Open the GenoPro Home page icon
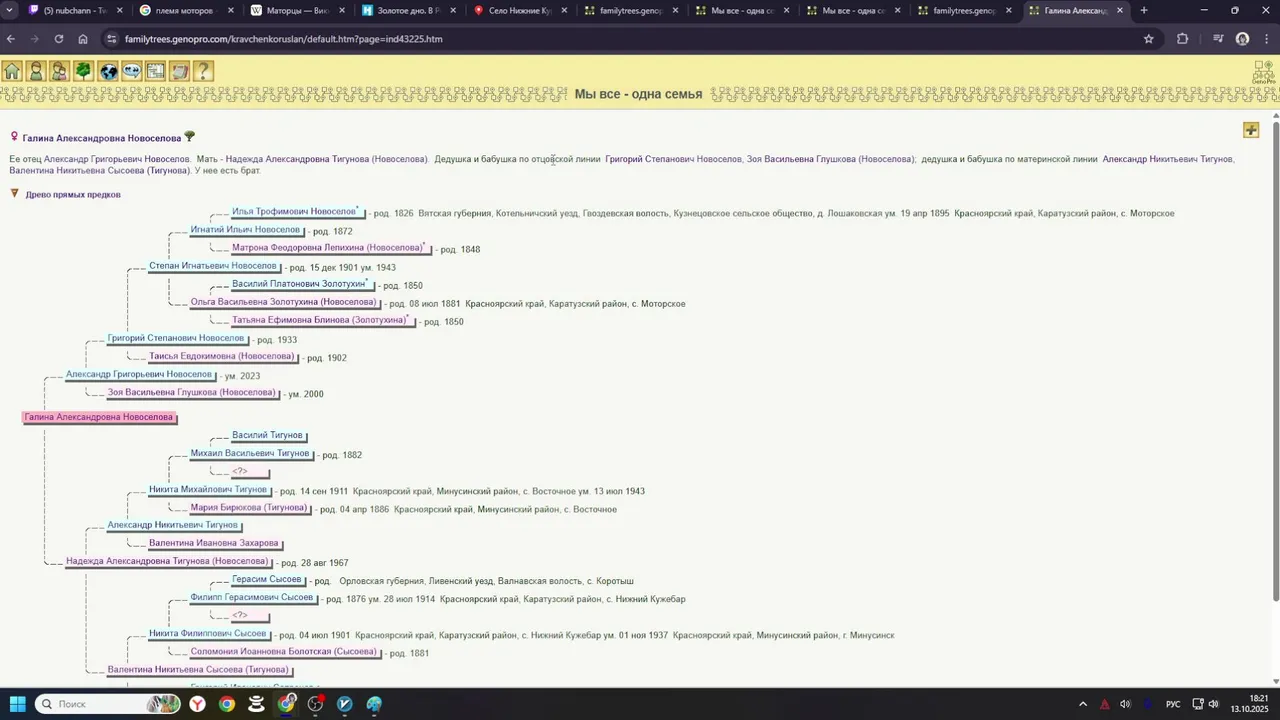1280x720 pixels. click(12, 71)
